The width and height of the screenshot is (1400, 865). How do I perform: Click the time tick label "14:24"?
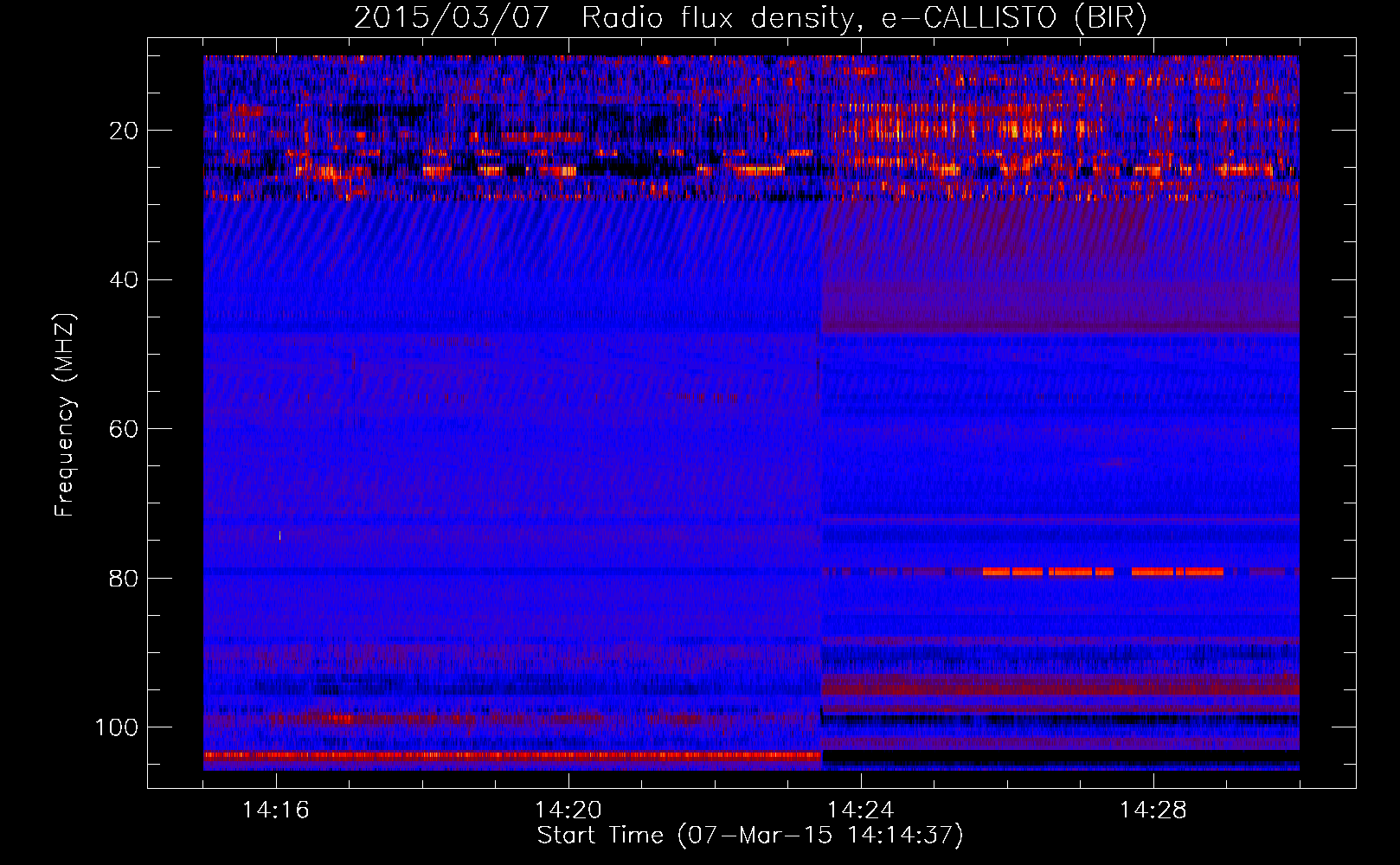[861, 810]
